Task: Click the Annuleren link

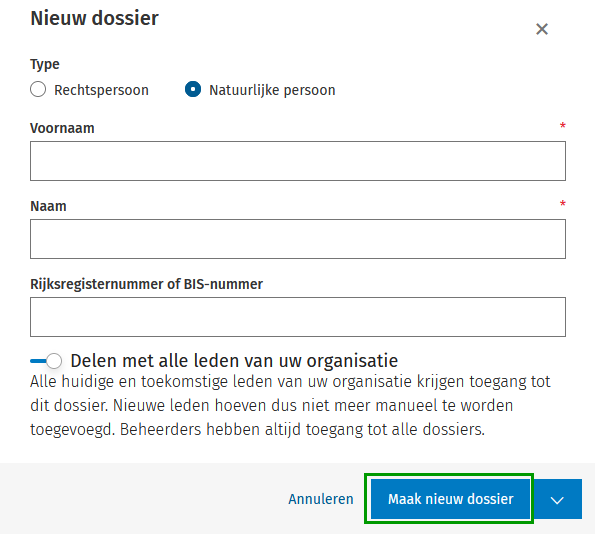Action: click(321, 499)
